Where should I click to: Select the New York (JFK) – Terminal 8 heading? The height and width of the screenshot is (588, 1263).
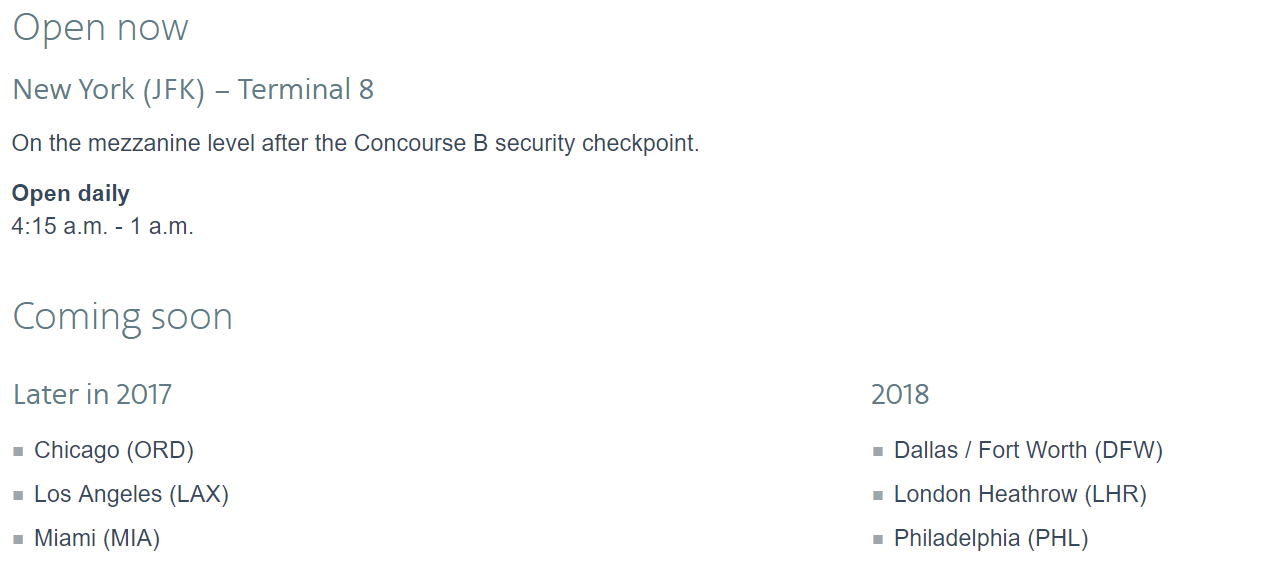[193, 90]
